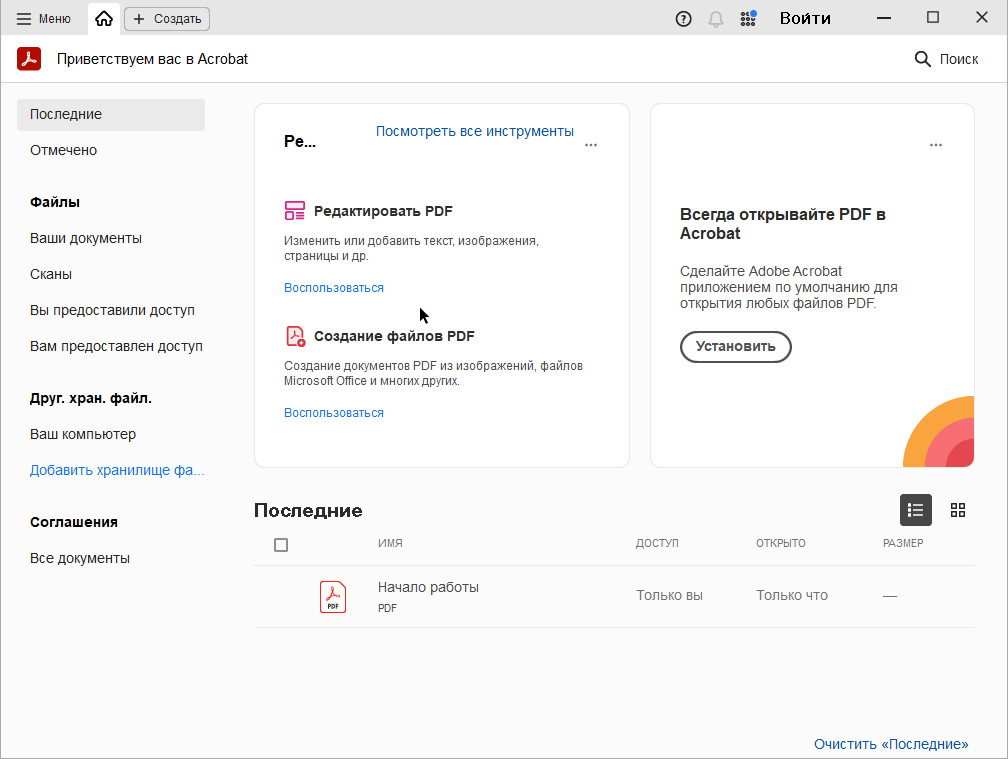Tick the select-all checkbox in header
This screenshot has width=1008, height=759.
281,545
